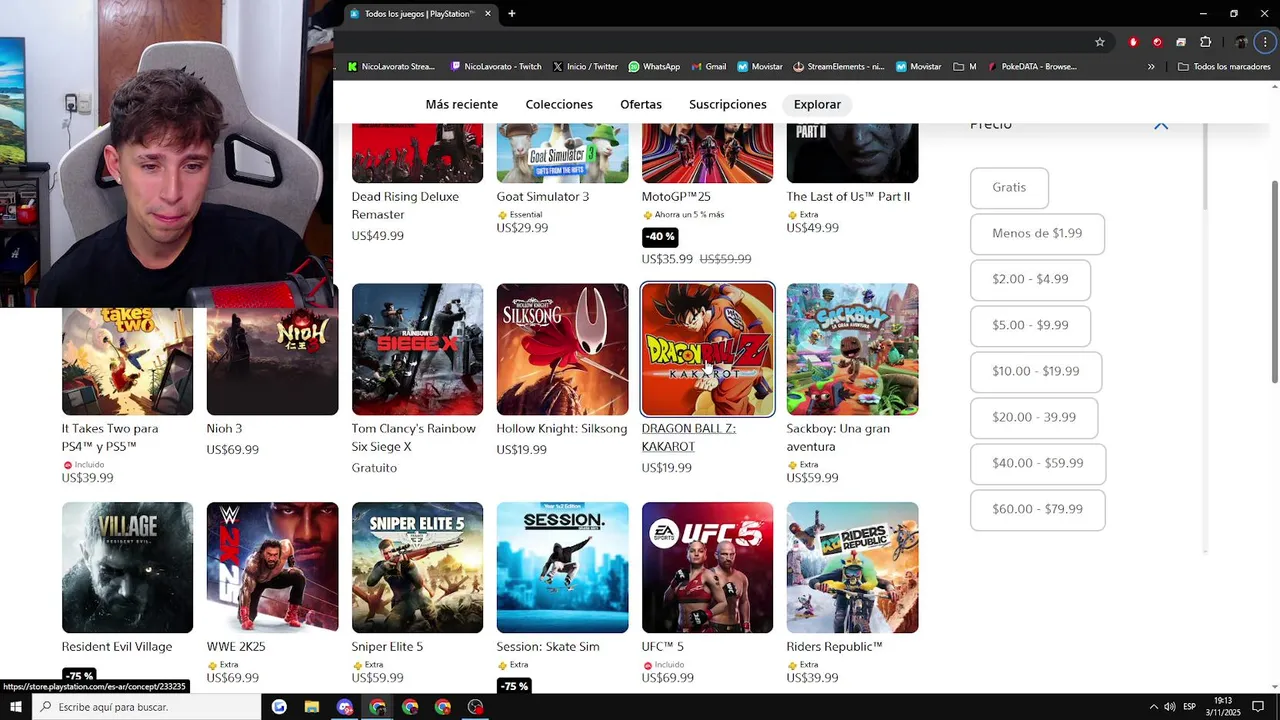
Task: Open NicoLavorato - Twitch bookmark
Action: pyautogui.click(x=496, y=67)
